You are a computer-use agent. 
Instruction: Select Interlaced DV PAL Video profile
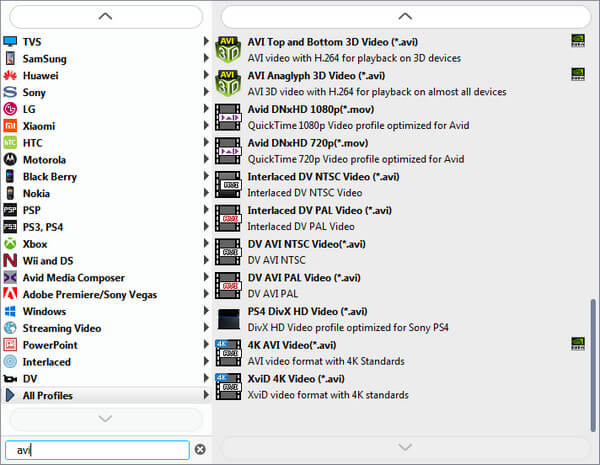401,218
